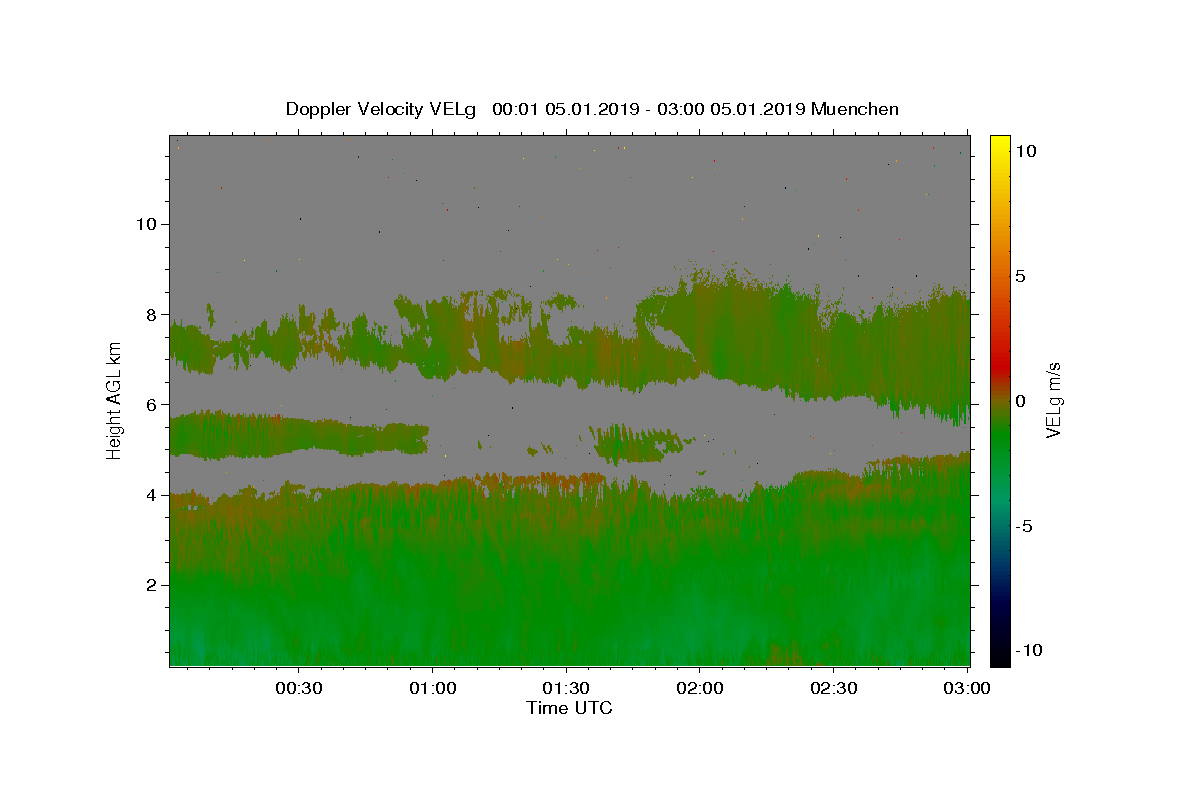Click the 03:00 time tick label
Viewport: 1200px width, 800px height.
tap(967, 689)
